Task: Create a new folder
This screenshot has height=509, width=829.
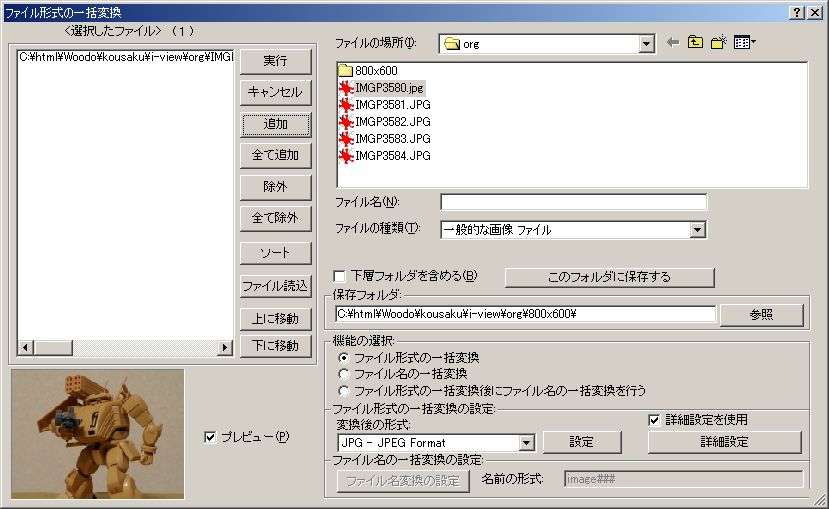Action: pyautogui.click(x=718, y=43)
